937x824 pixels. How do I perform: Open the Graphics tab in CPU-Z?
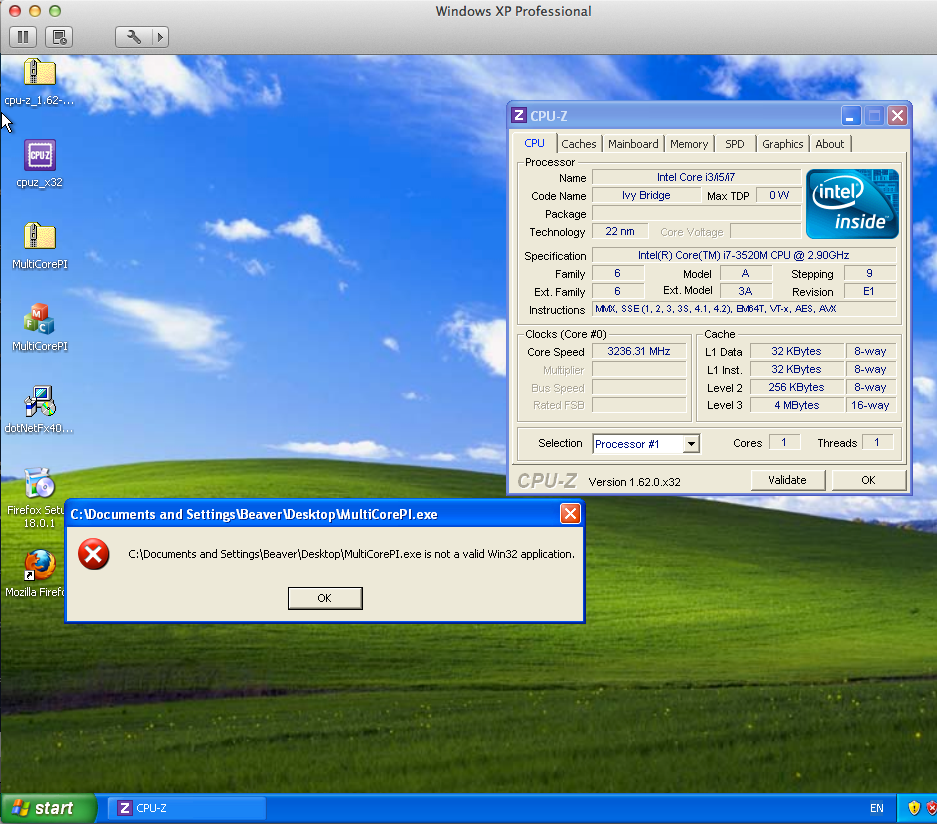coord(782,144)
